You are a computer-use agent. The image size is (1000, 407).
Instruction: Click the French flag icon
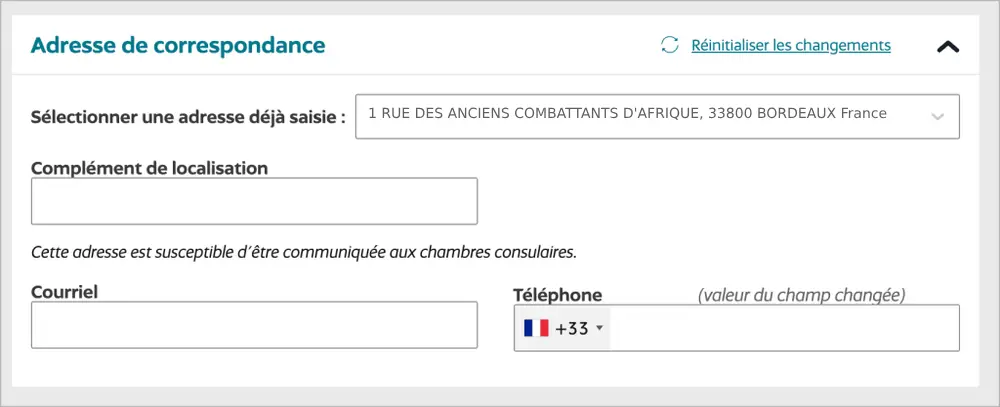click(x=536, y=328)
